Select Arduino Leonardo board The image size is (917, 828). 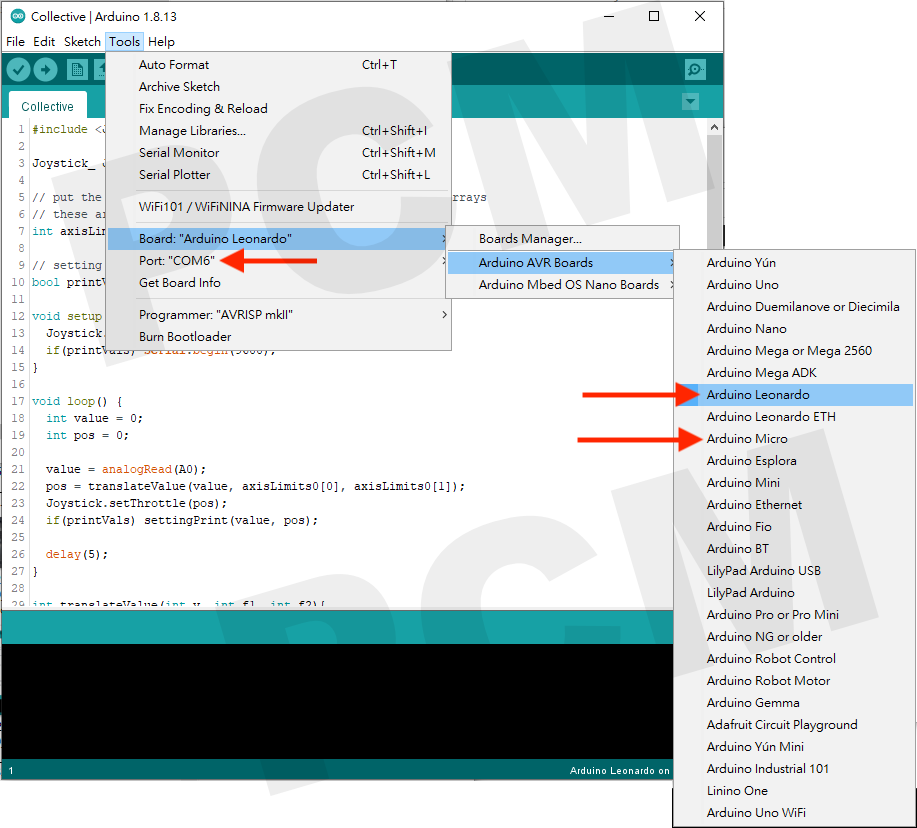click(x=794, y=395)
